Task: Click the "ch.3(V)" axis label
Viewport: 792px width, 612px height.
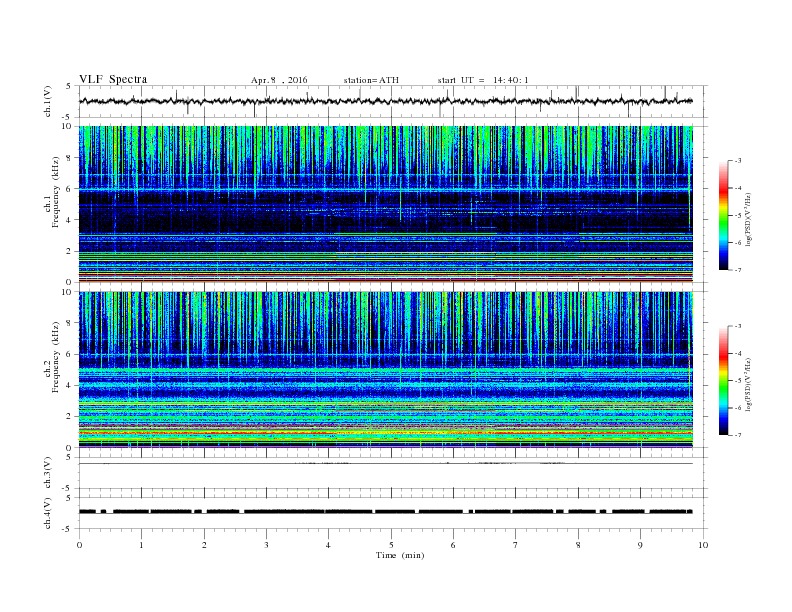Action: [x=48, y=473]
